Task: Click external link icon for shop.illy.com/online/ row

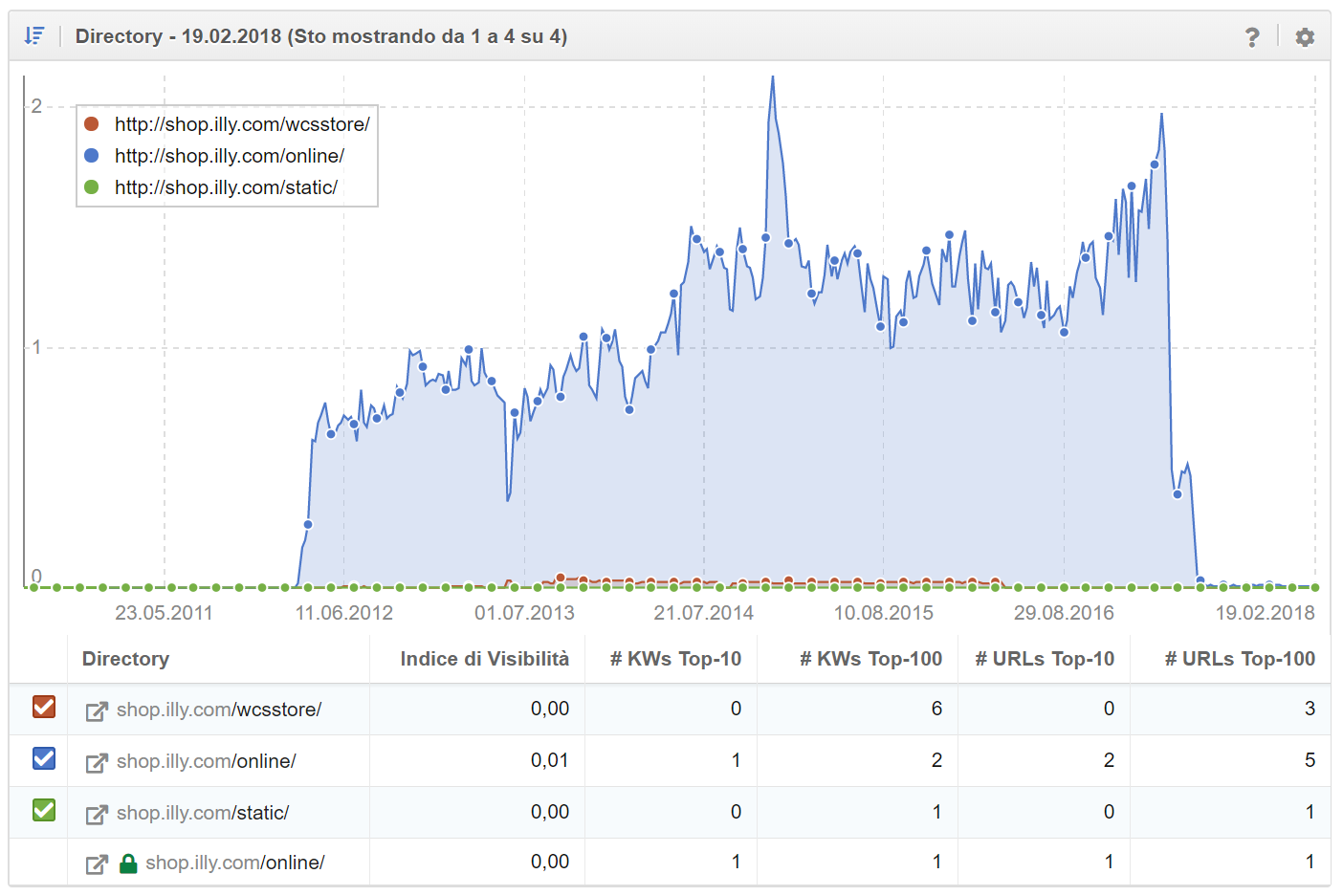Action: [97, 762]
